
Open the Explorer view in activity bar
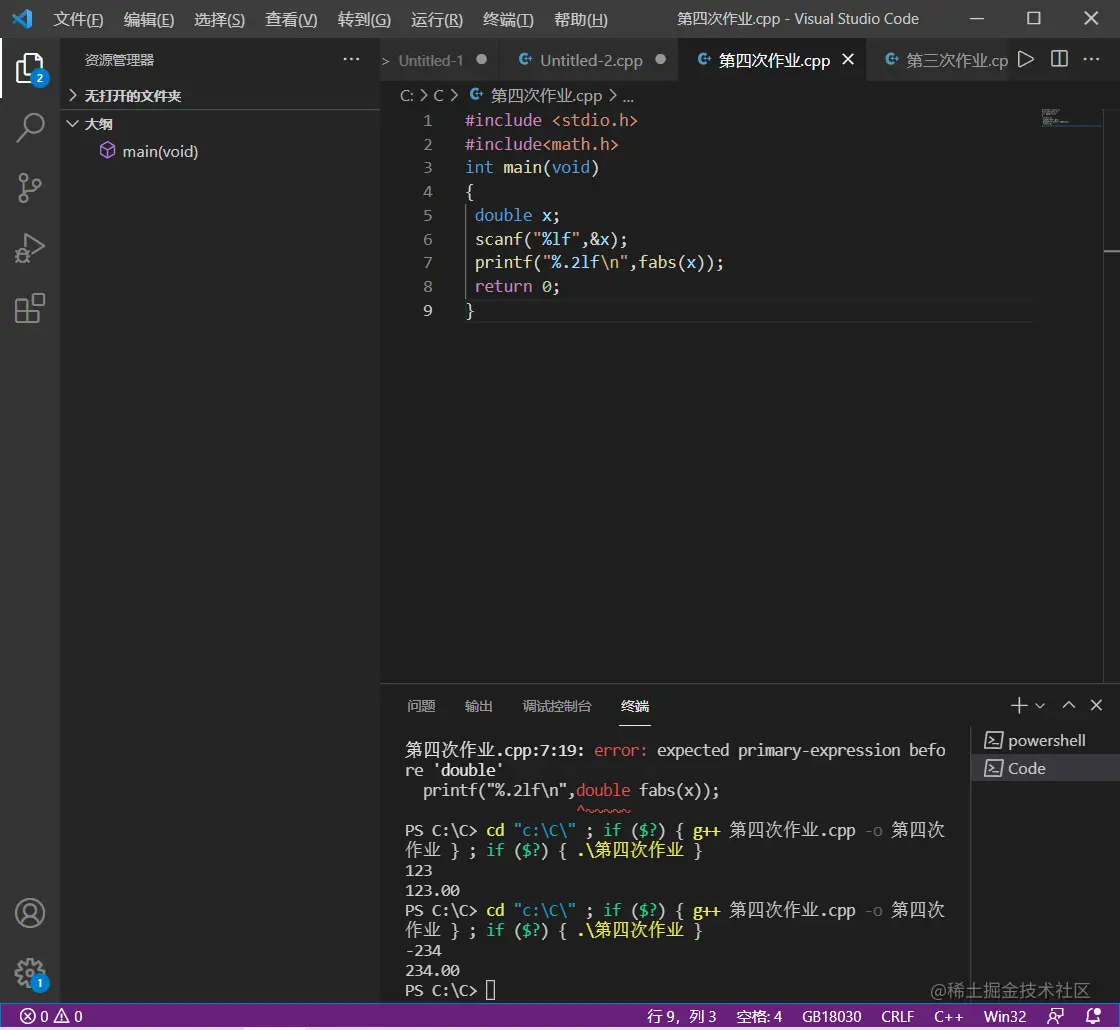coord(30,68)
